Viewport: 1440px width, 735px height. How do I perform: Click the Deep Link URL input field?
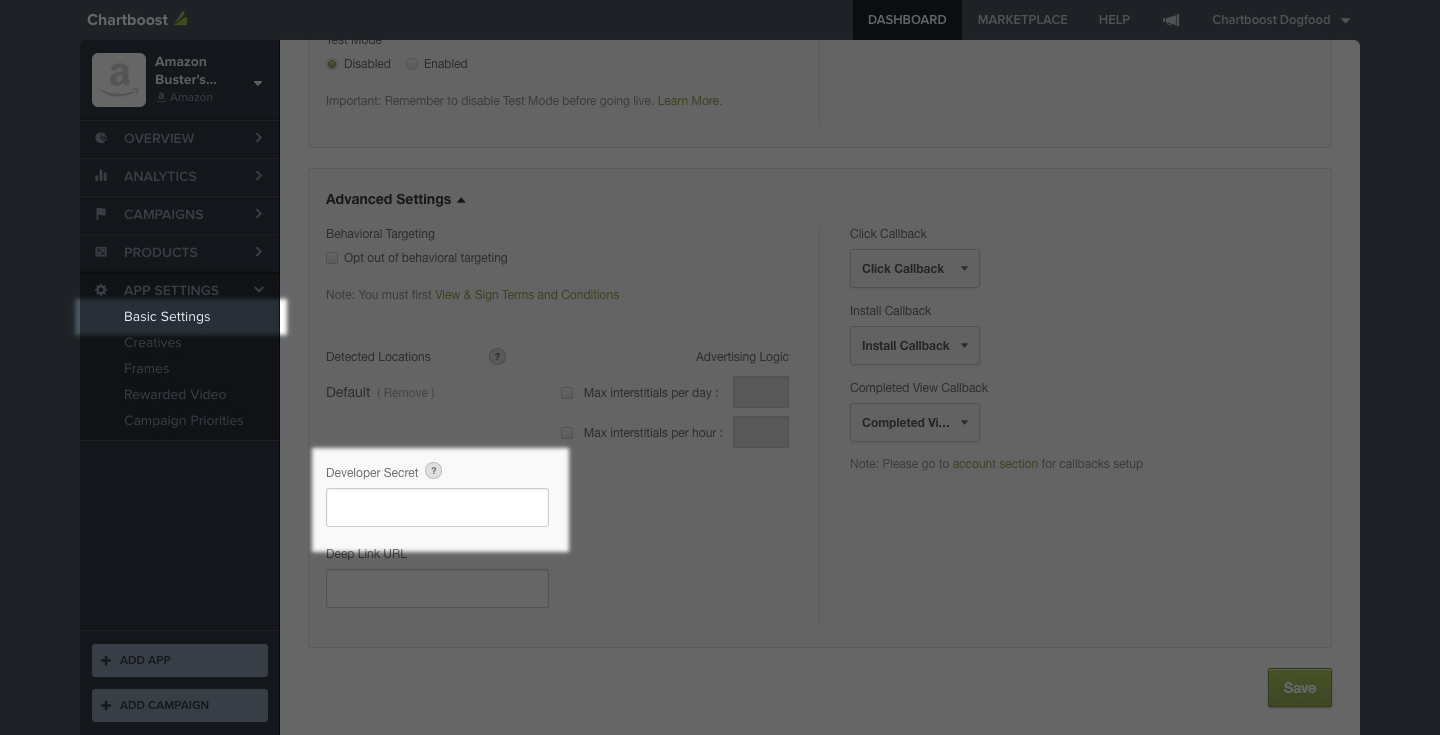[x=437, y=588]
